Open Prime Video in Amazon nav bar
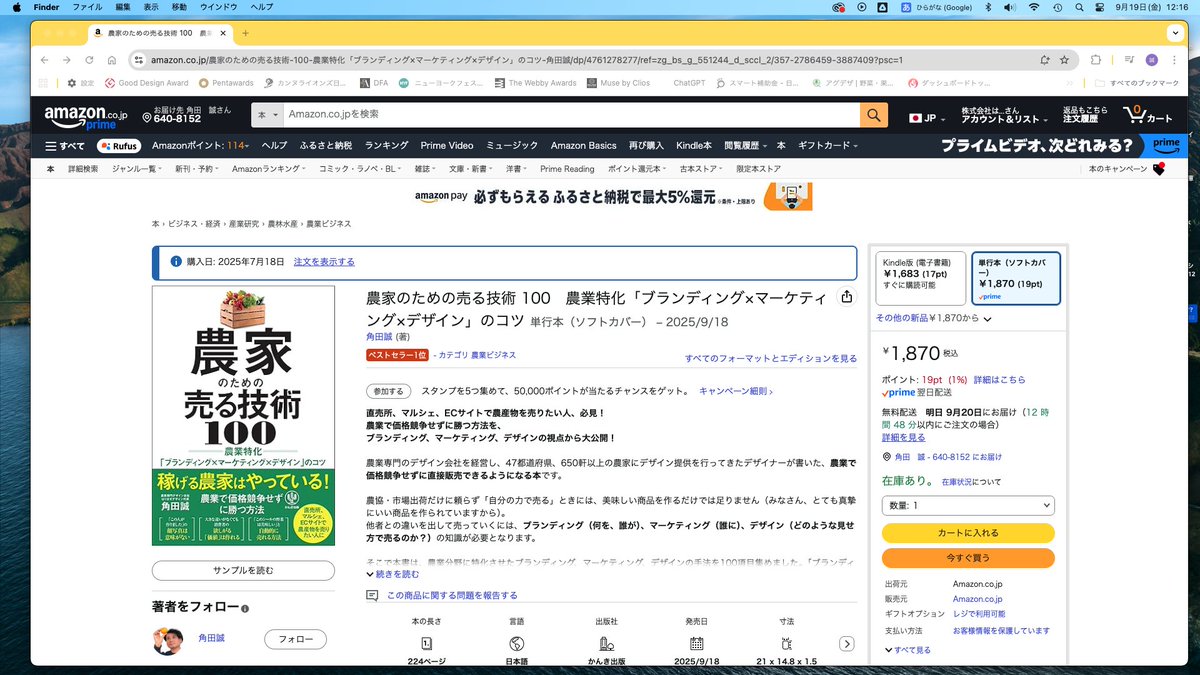Image resolution: width=1200 pixels, height=675 pixels. (x=447, y=146)
